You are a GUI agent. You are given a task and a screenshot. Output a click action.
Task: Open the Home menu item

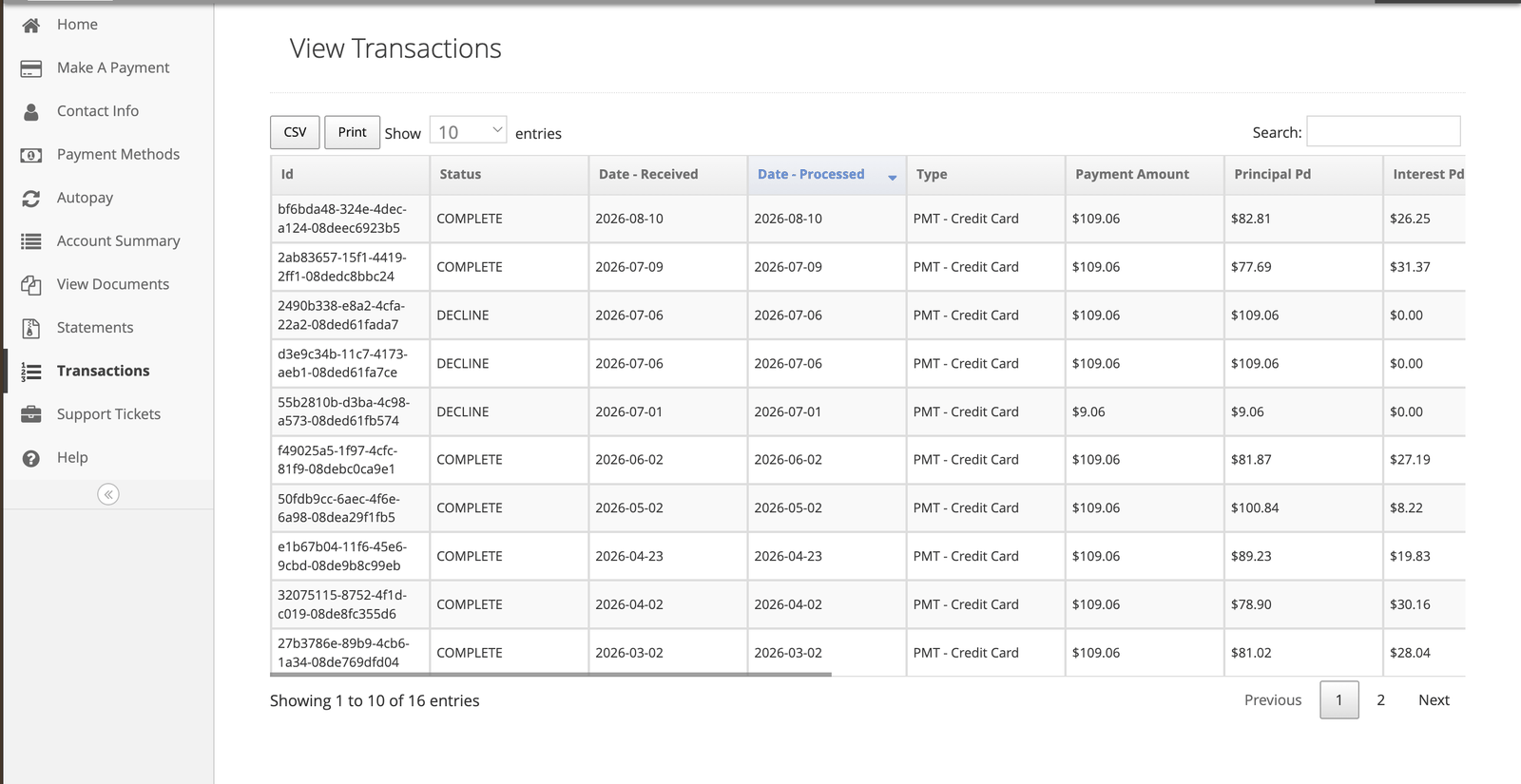[x=77, y=25]
